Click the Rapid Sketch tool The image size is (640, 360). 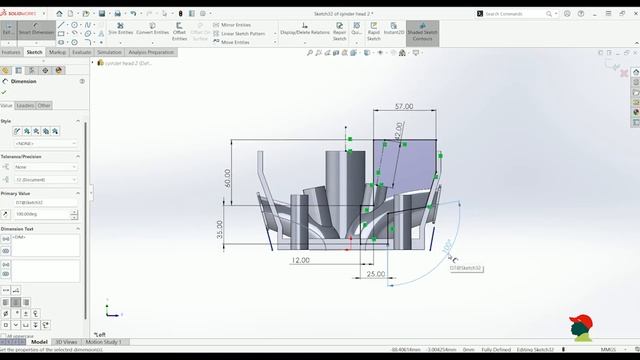coord(373,31)
